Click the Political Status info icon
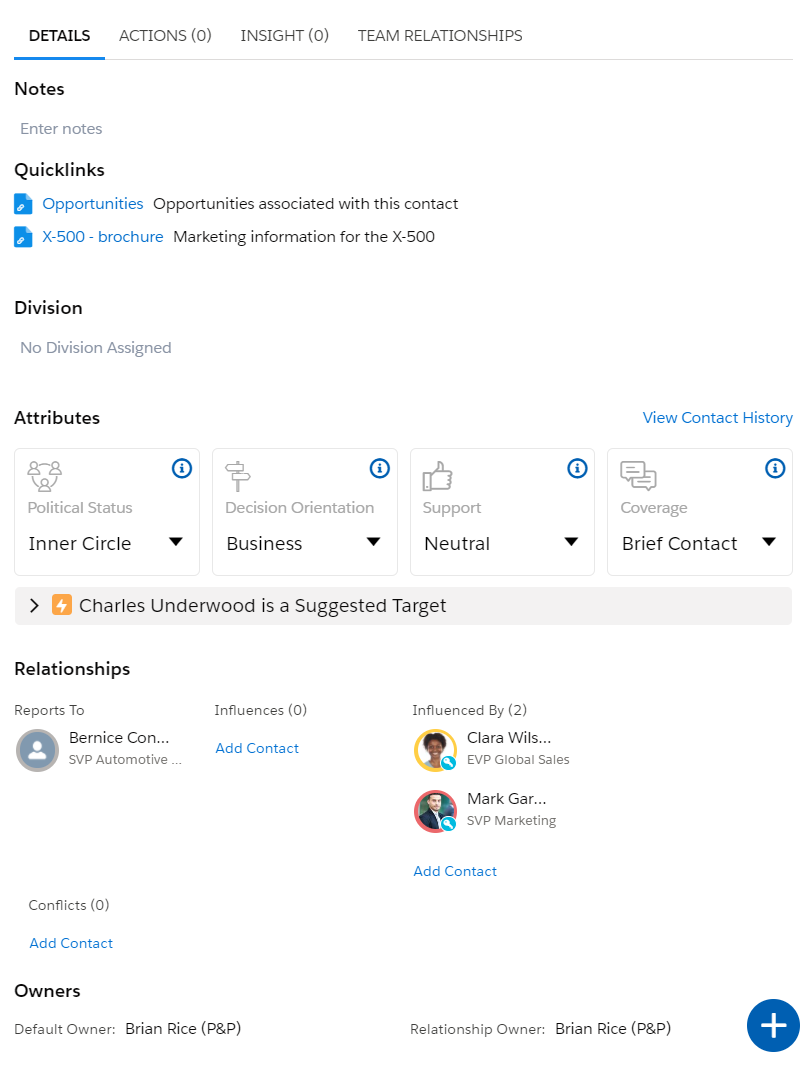 182,469
